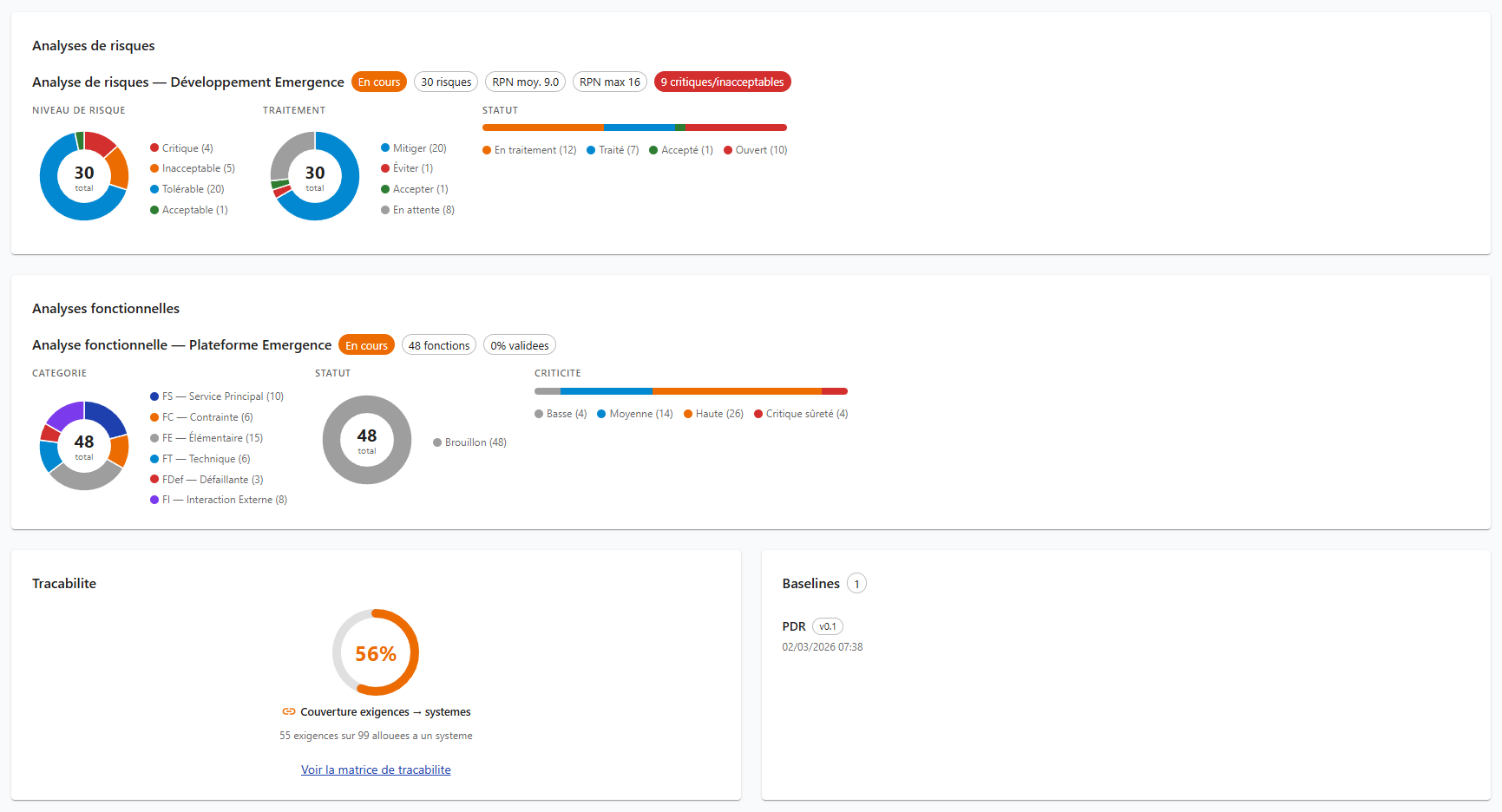Click the red dot for Ouvert (10)
This screenshot has height=812, width=1502.
point(728,150)
